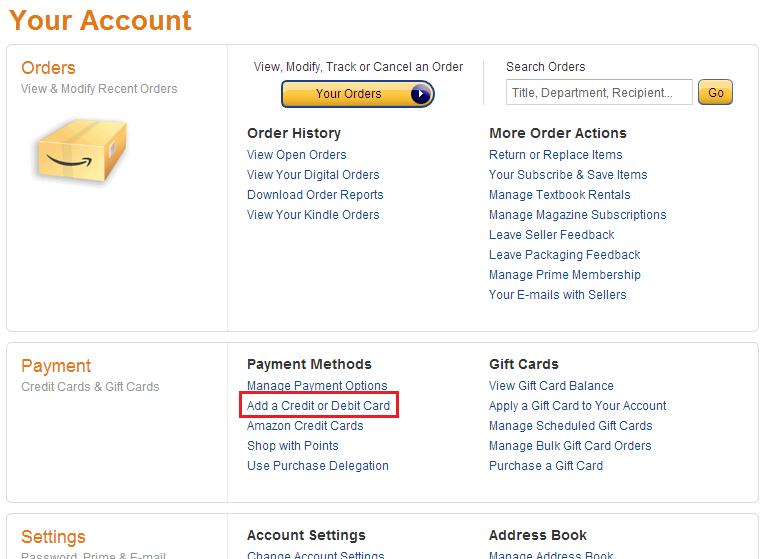Click the Amazon package box icon
Screen dimensions: 768x559
pos(81,151)
